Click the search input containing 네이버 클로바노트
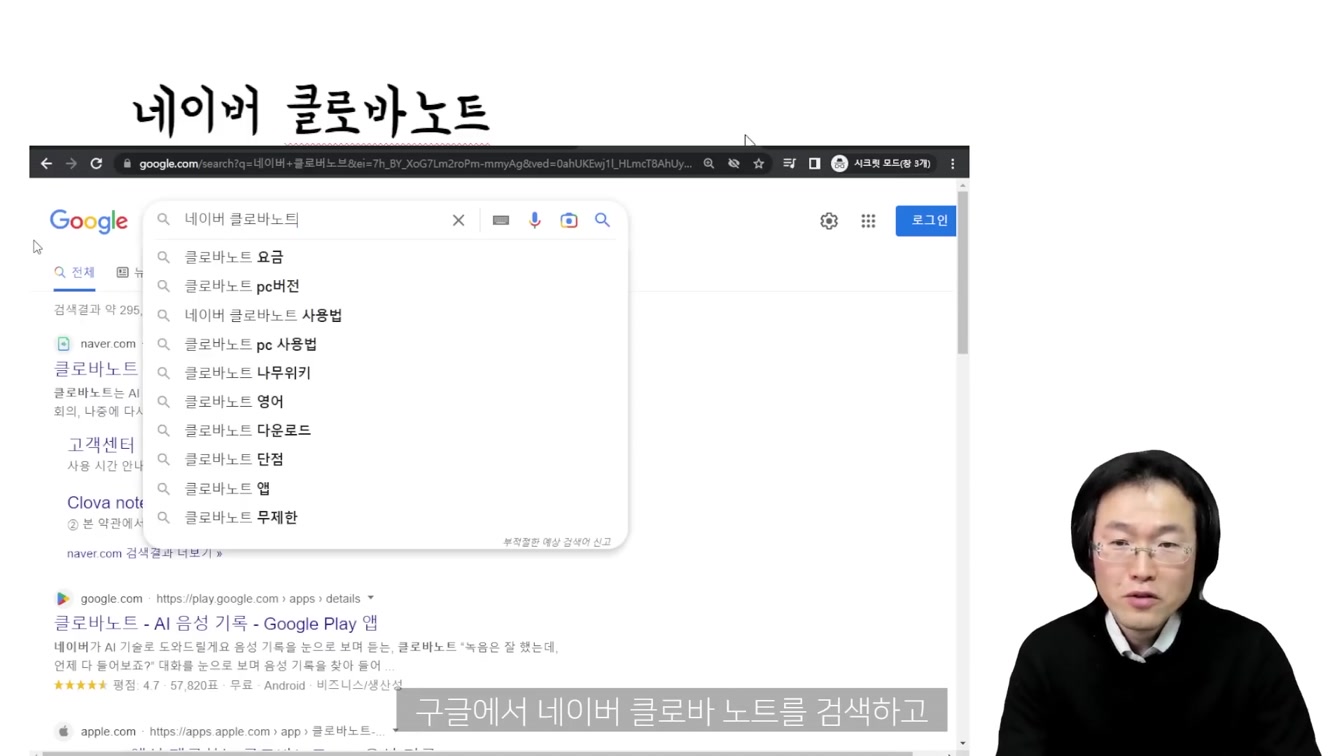The image size is (1344, 756). [310, 219]
